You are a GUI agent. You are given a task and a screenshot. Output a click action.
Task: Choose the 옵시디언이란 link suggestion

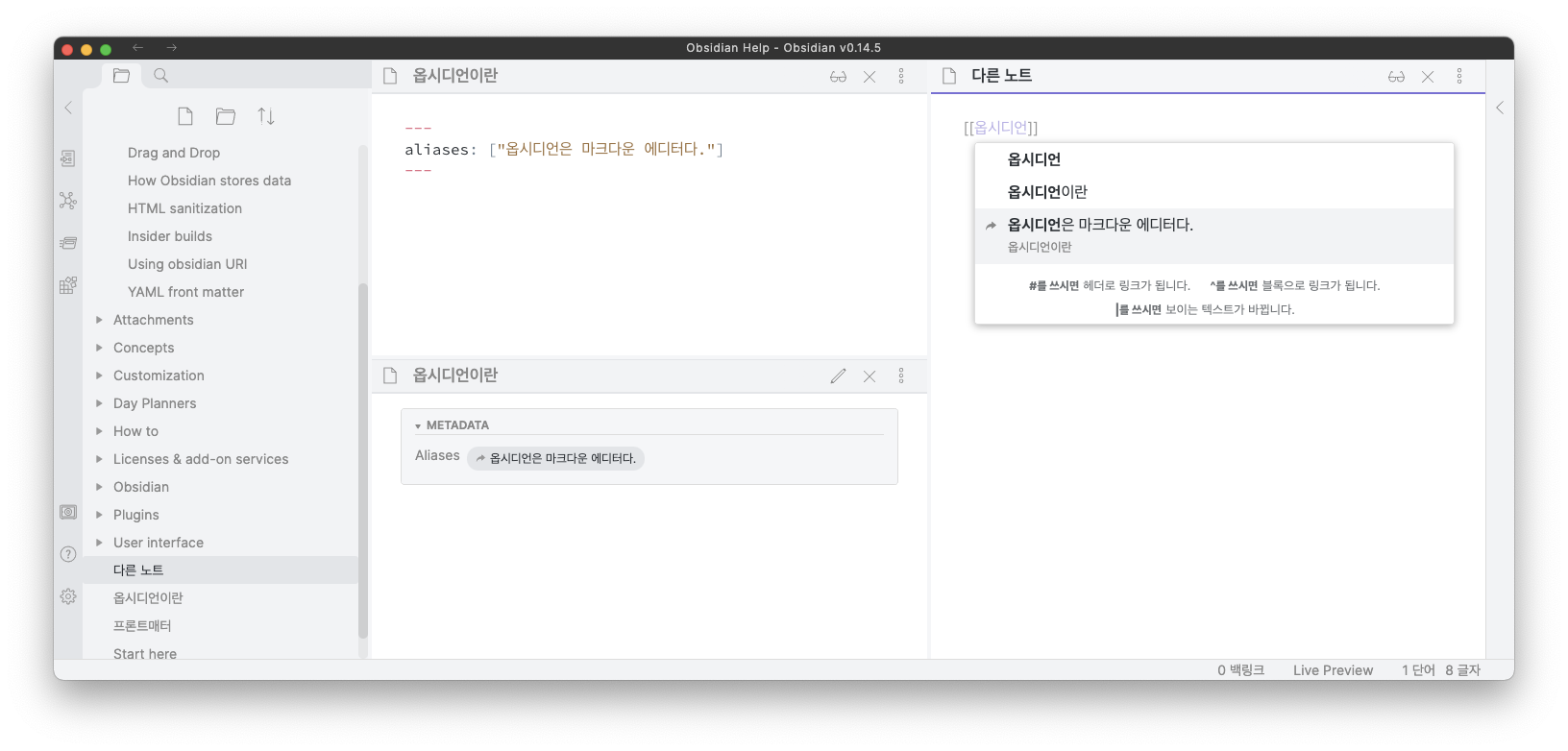pyautogui.click(x=1213, y=192)
